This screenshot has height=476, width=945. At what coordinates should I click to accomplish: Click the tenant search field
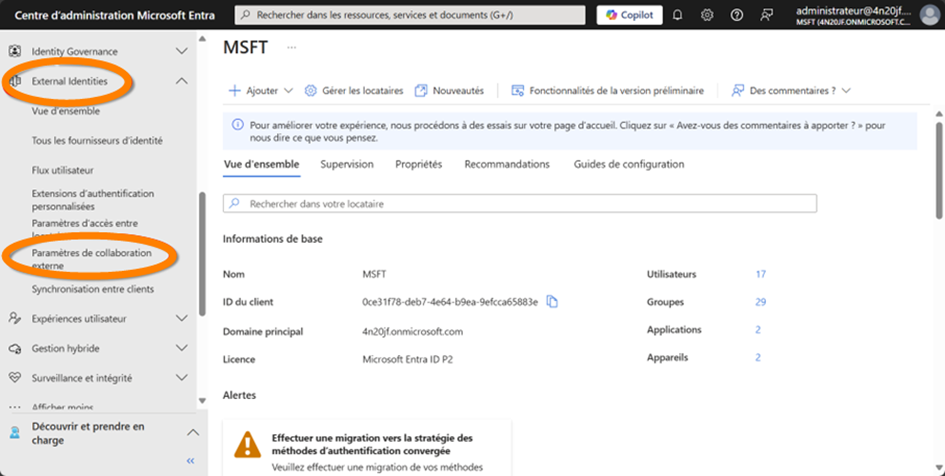click(519, 203)
